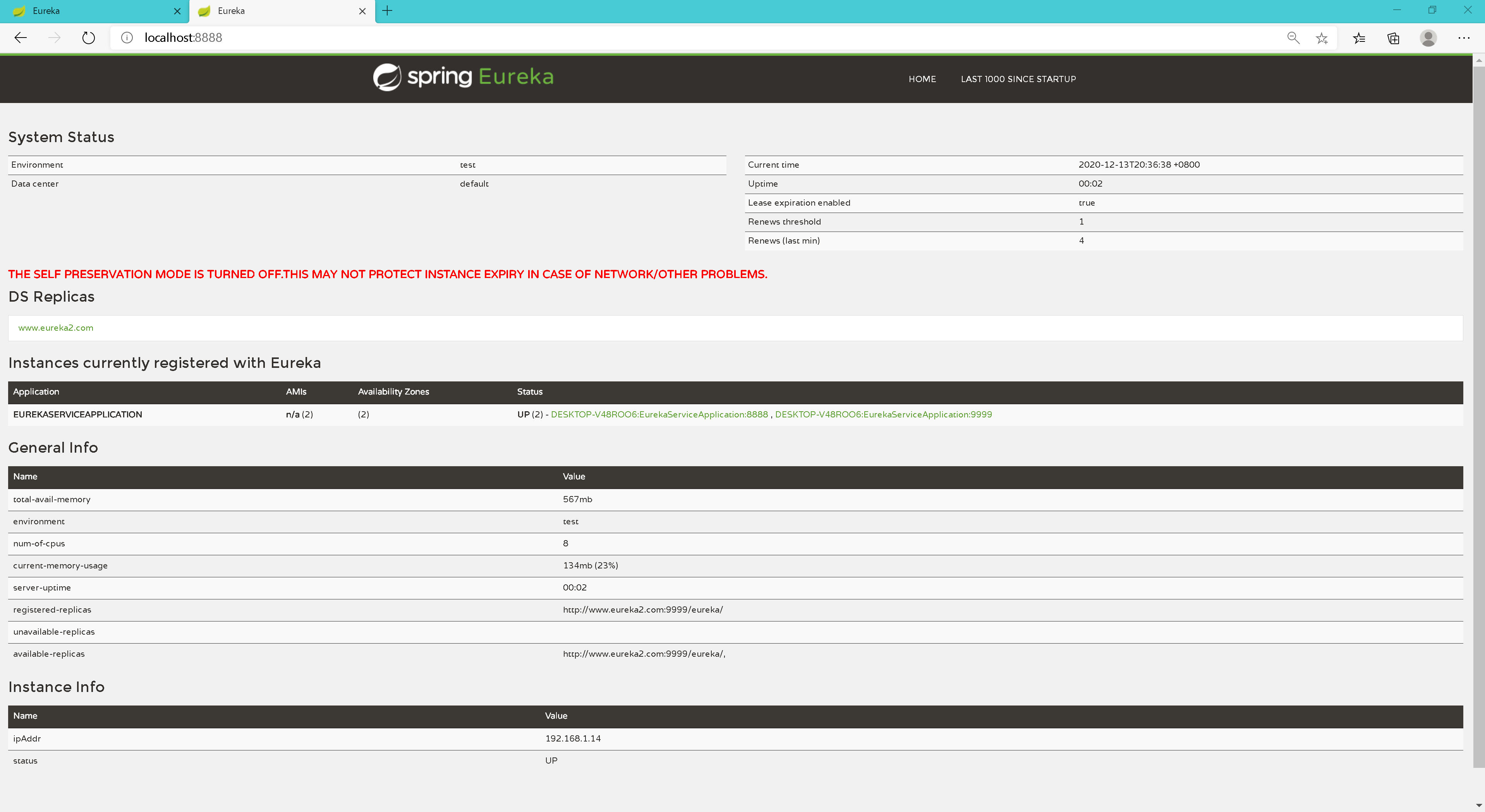
Task: Open www.eureka2.com replica link
Action: [56, 328]
